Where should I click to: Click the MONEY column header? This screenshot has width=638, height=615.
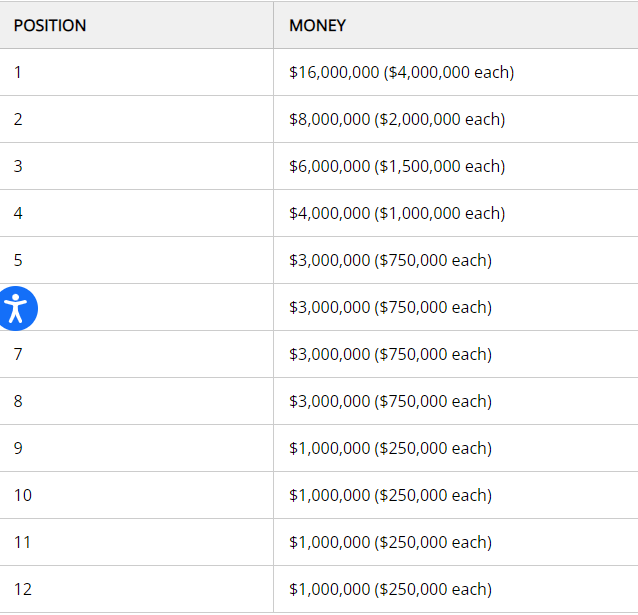[317, 26]
